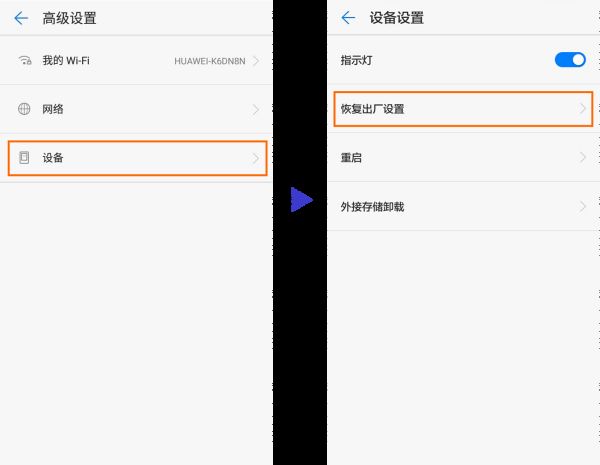Expand the 我的 Wi-Fi chevron
600x465 pixels.
(256, 61)
